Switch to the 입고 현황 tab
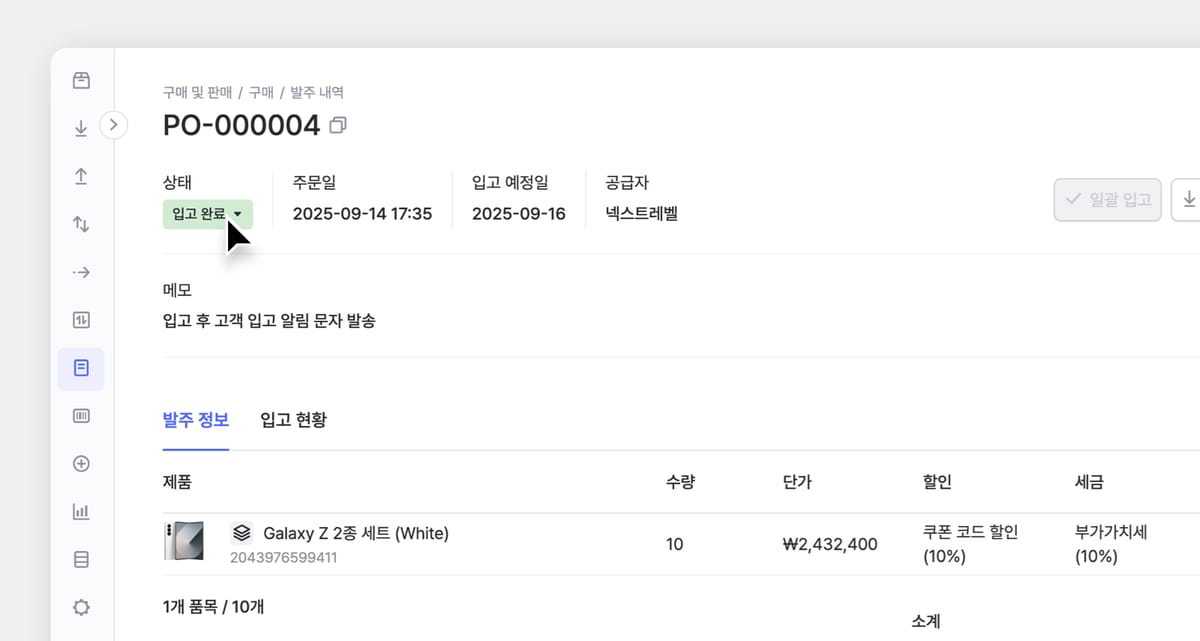 (x=293, y=419)
